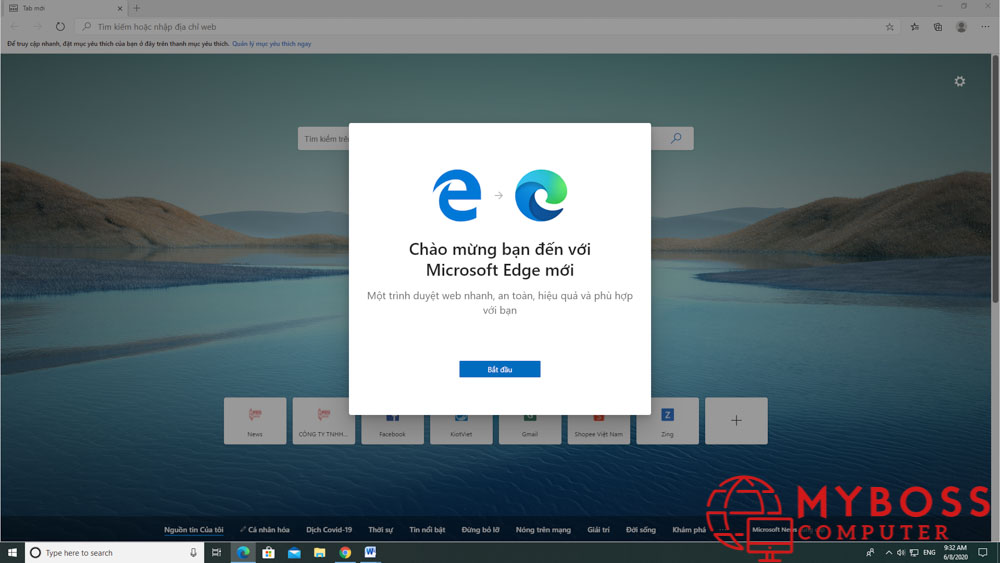Switch to the Thời sự news tab
Viewport: 1000px width, 563px height.
[x=381, y=530]
